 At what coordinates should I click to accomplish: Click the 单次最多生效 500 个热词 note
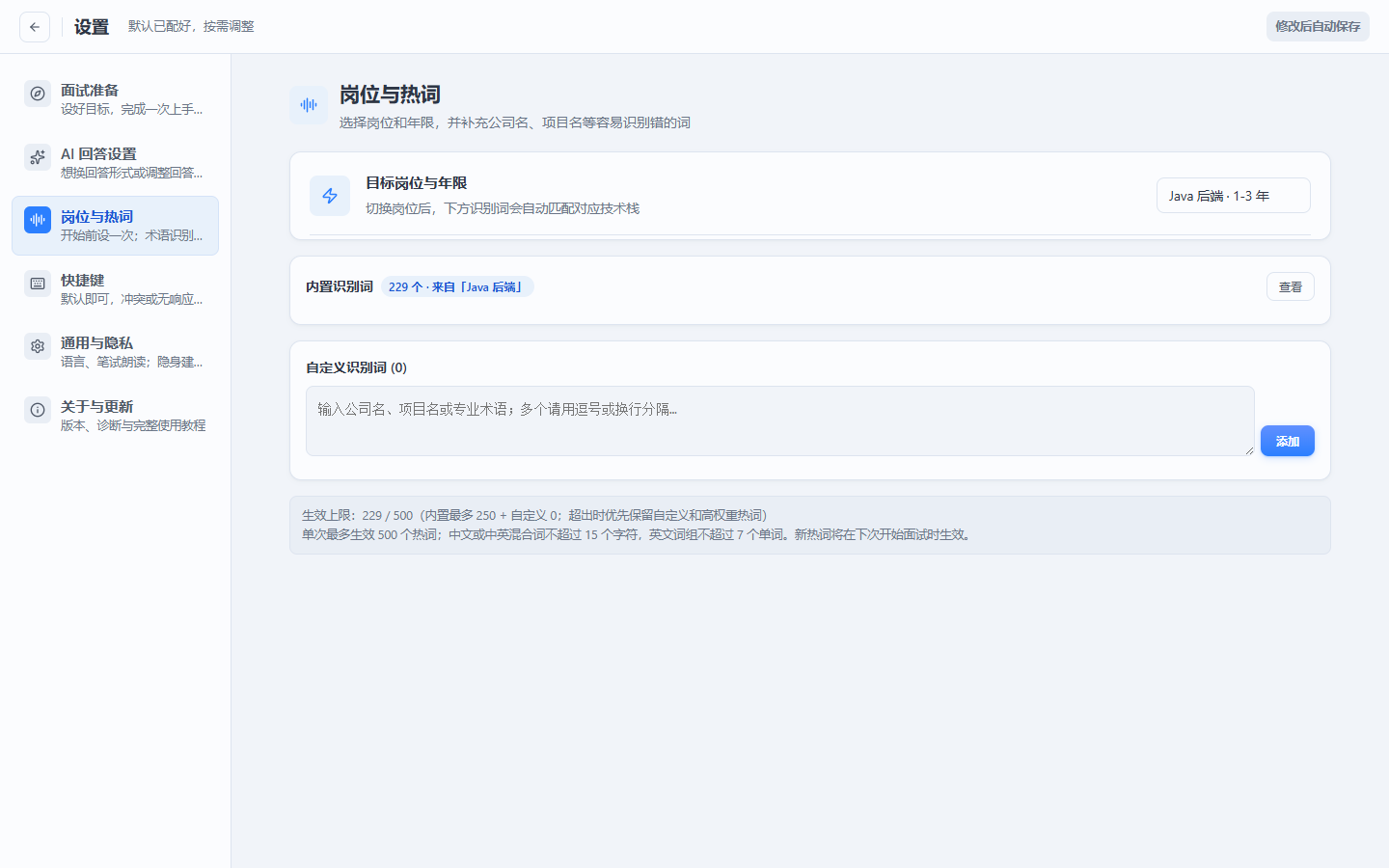639,534
